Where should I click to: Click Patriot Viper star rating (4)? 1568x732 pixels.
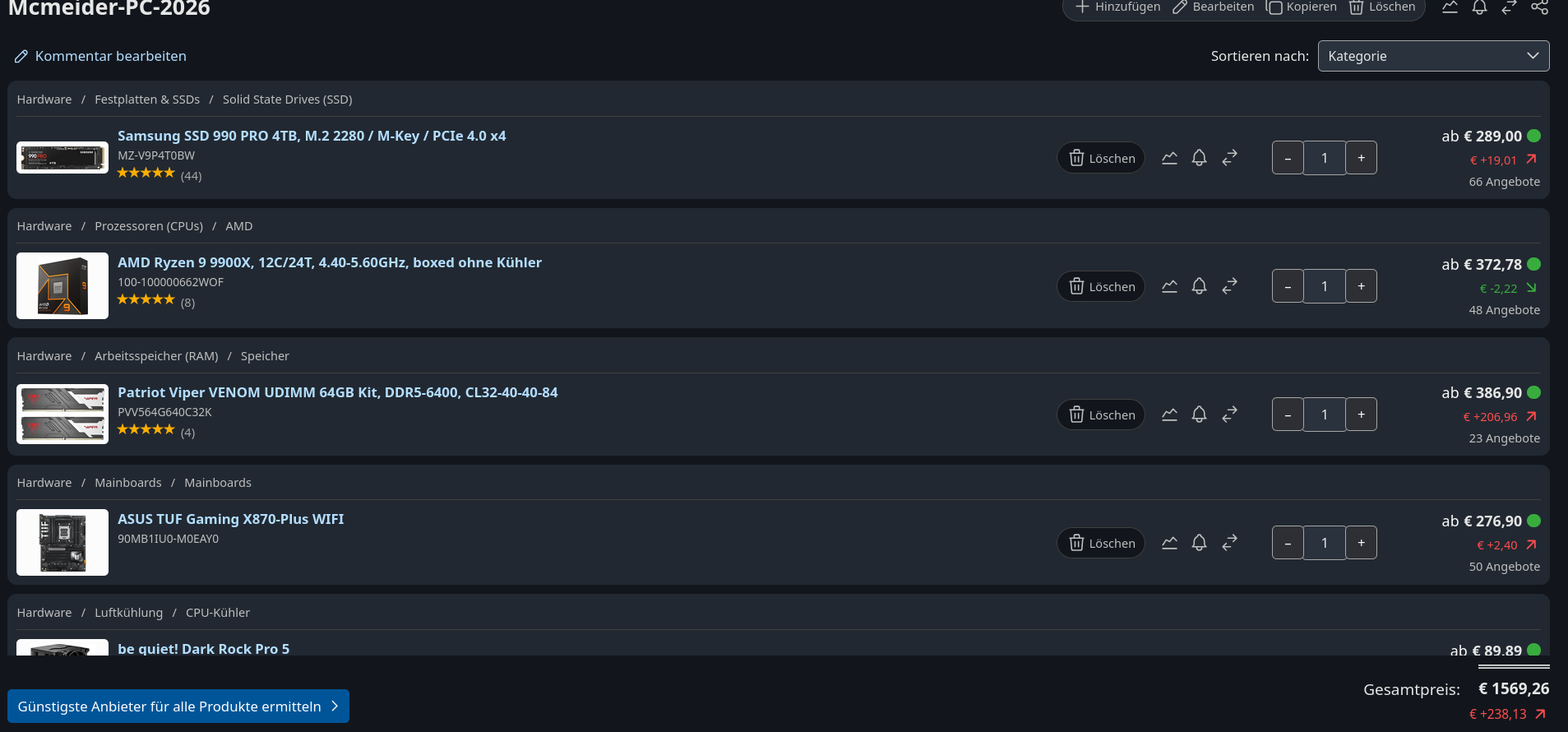pos(156,431)
